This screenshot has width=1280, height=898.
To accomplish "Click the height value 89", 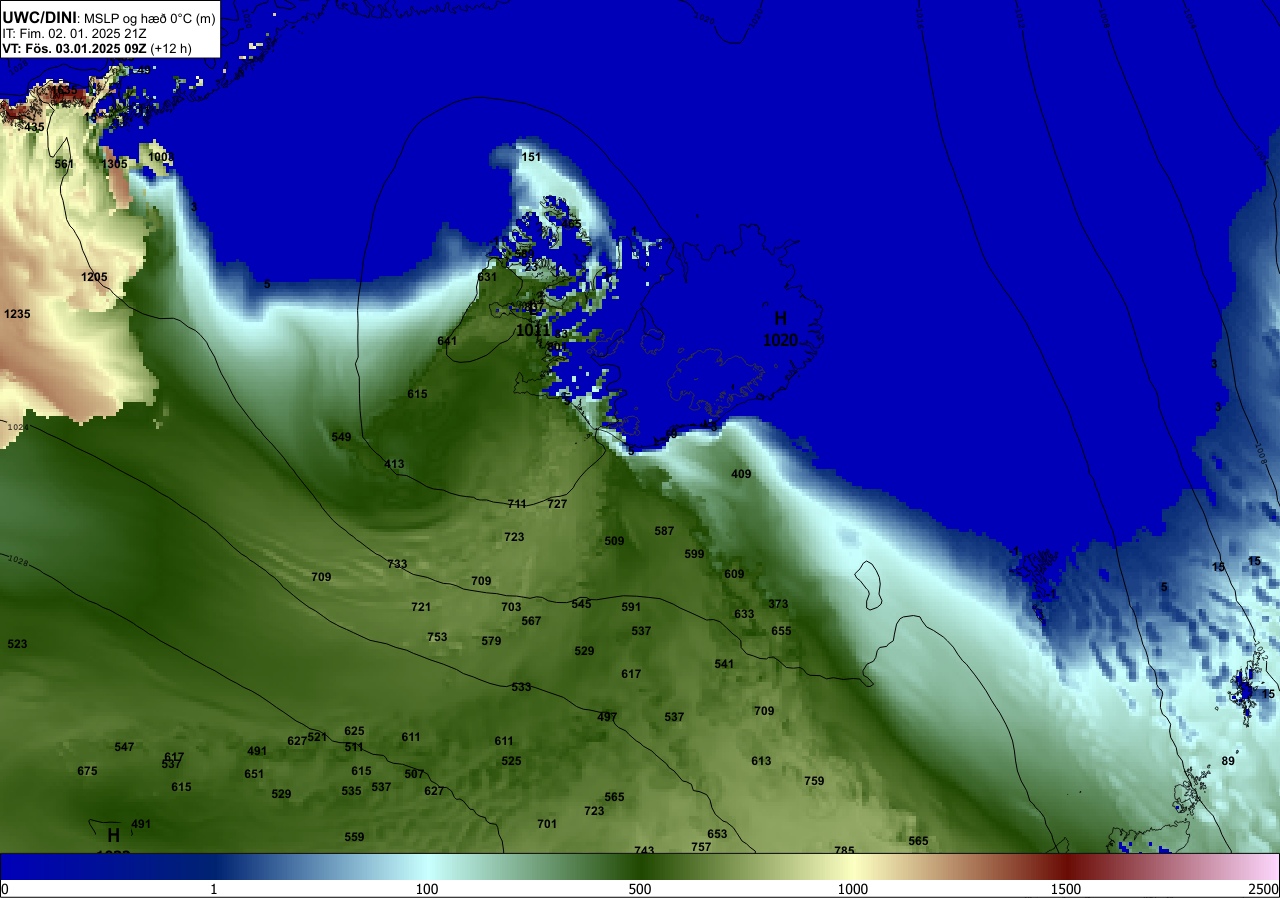I will coord(1228,761).
